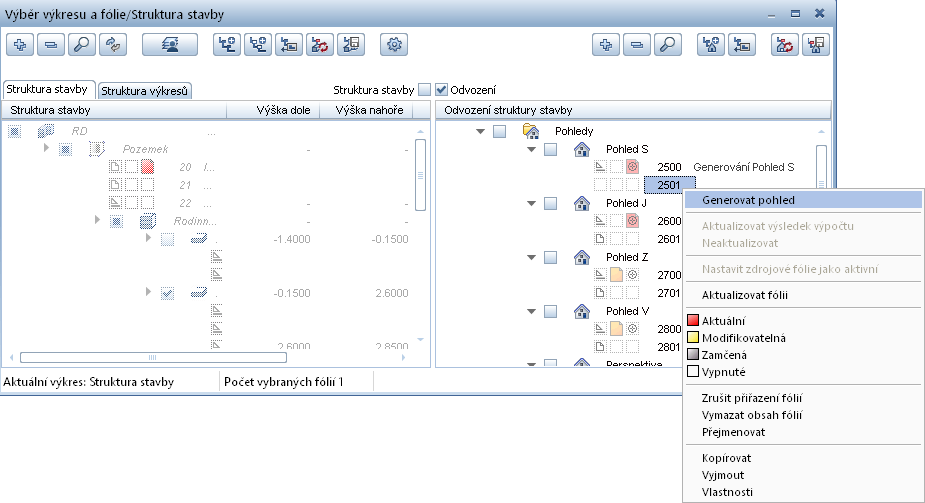Expand the level row with 2.6000 top height

click(148, 292)
